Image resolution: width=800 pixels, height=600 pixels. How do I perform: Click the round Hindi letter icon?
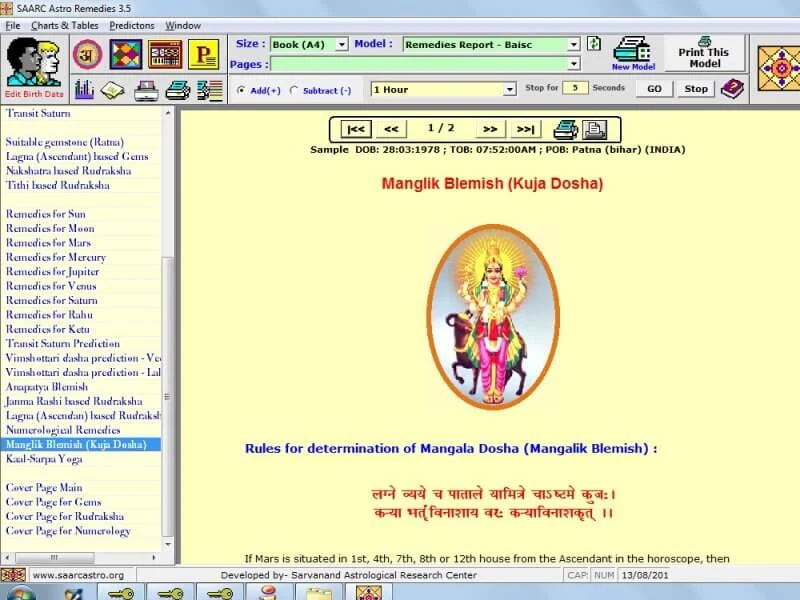(x=87, y=54)
